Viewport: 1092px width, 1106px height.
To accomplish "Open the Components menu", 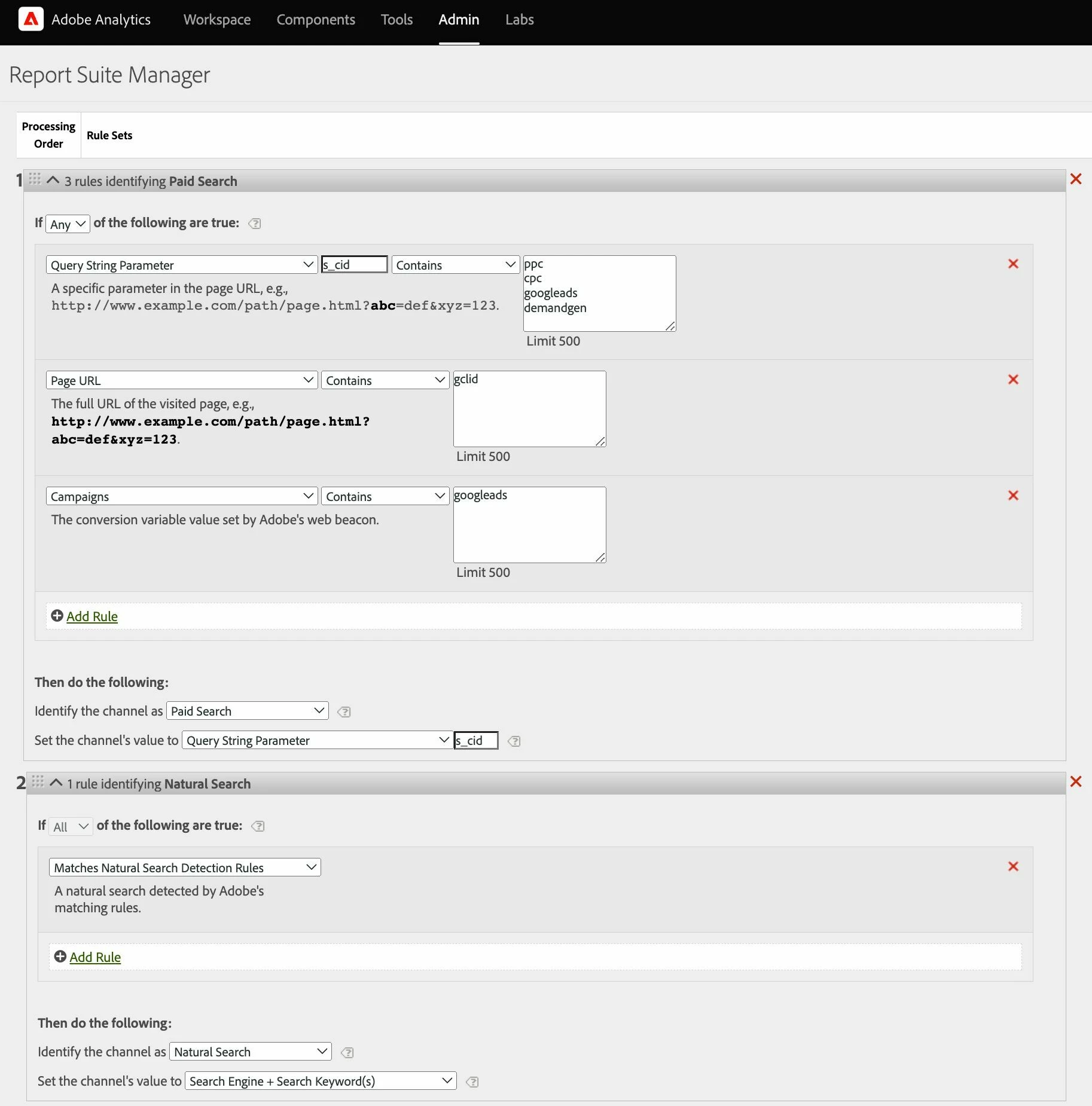I will 316,20.
